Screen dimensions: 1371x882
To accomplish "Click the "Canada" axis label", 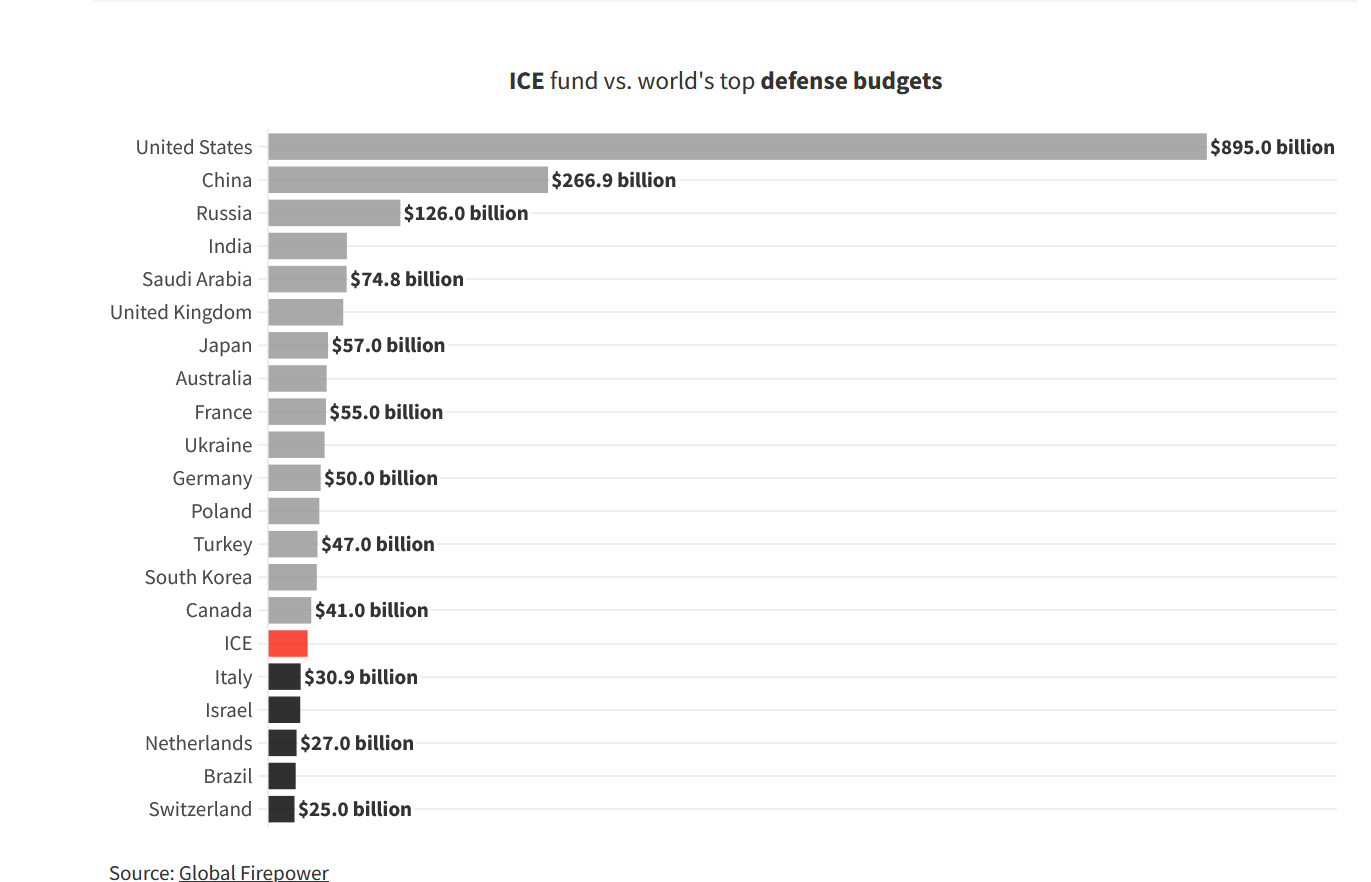I will (x=219, y=610).
